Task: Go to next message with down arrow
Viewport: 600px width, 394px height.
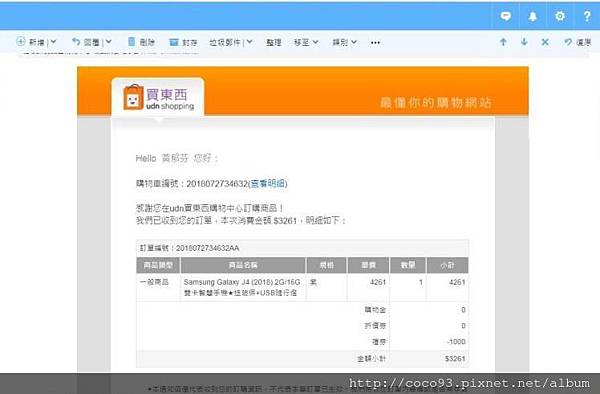Action: [x=524, y=42]
